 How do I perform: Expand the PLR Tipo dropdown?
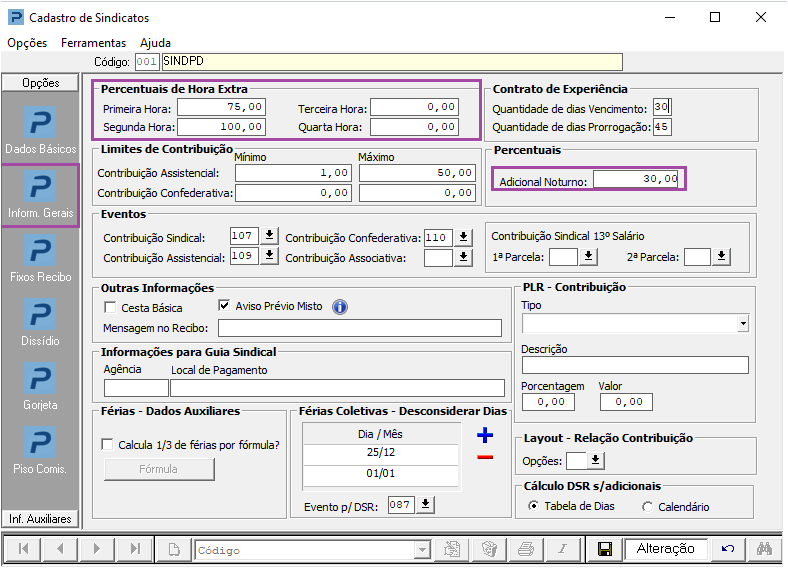pyautogui.click(x=742, y=324)
